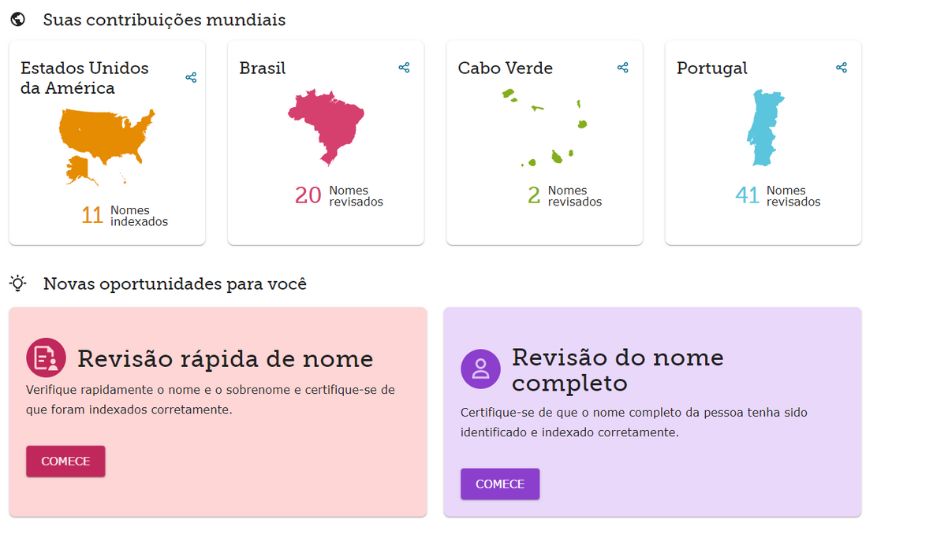Click the 20 Nomes revisados count
Image resolution: width=948 pixels, height=542 pixels.
pos(339,195)
